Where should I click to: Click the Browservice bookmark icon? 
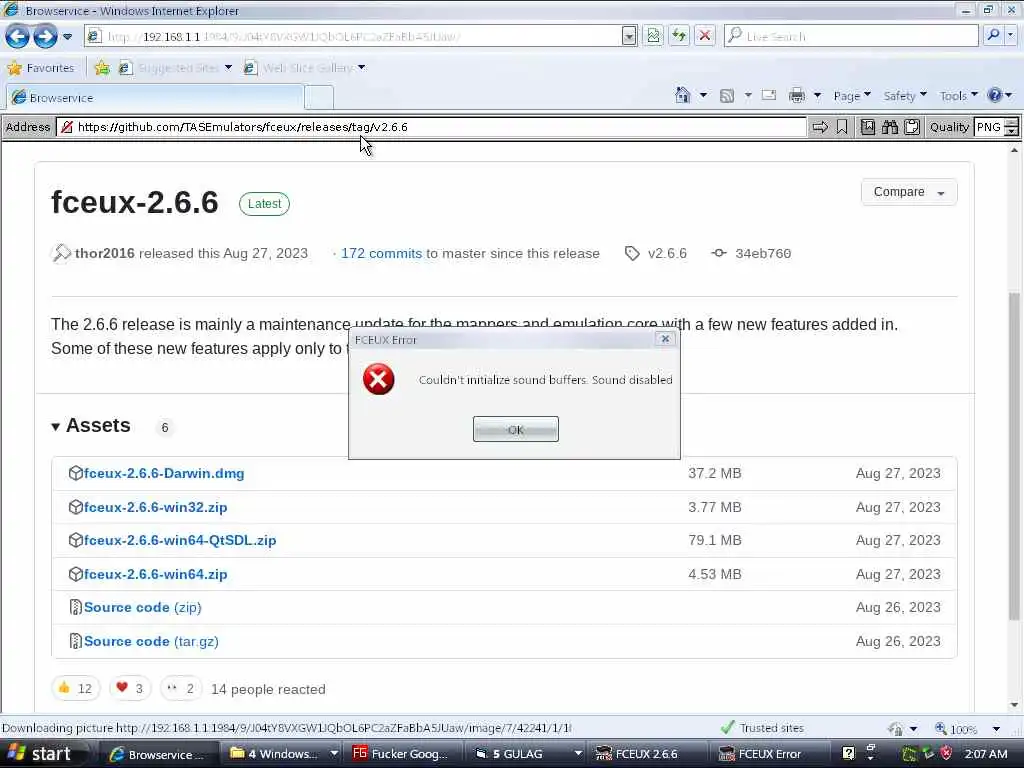[x=842, y=127]
